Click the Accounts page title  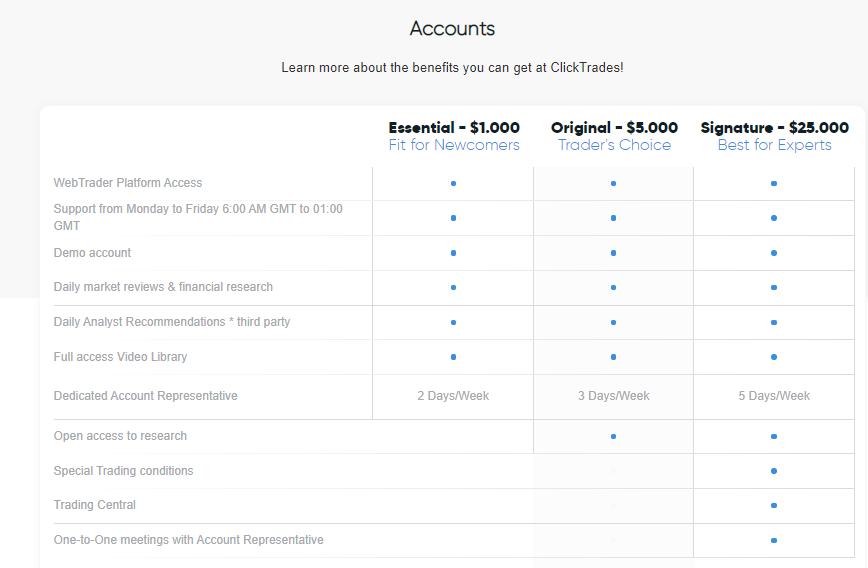coord(452,29)
